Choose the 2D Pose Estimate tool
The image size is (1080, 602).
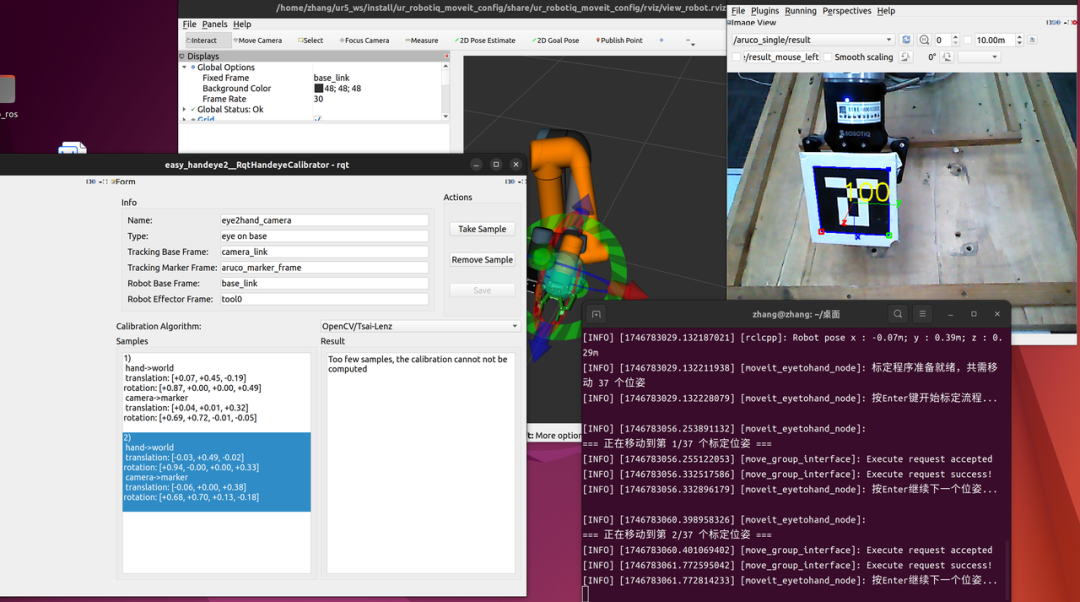point(486,41)
